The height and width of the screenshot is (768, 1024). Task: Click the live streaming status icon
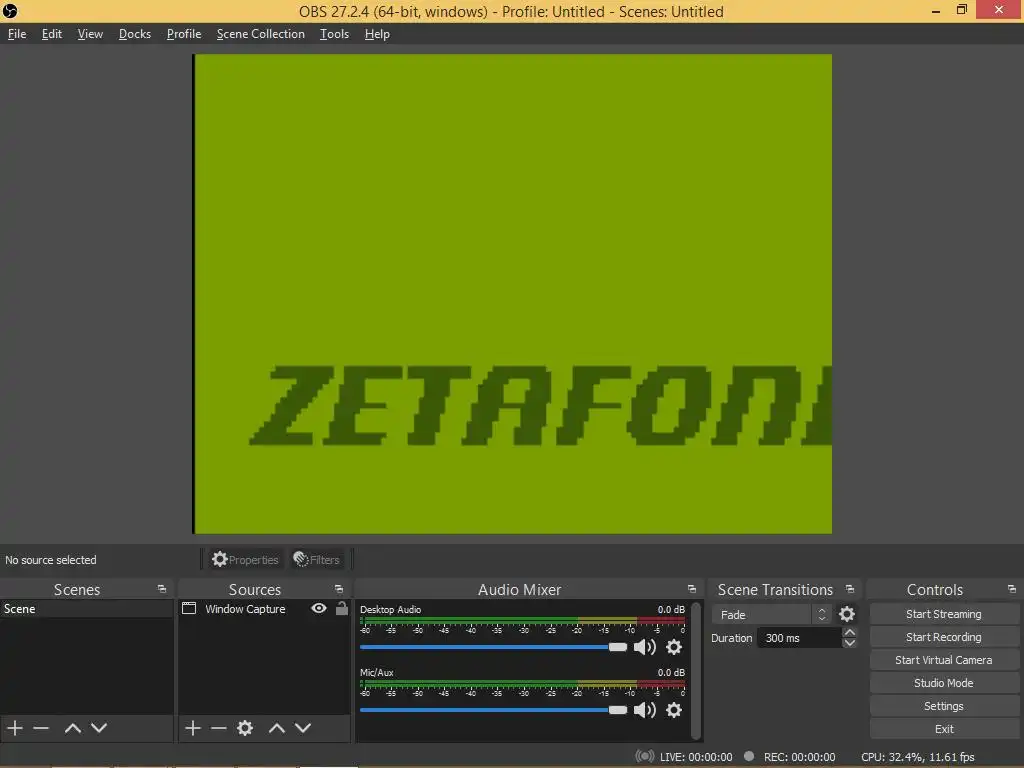(x=645, y=756)
